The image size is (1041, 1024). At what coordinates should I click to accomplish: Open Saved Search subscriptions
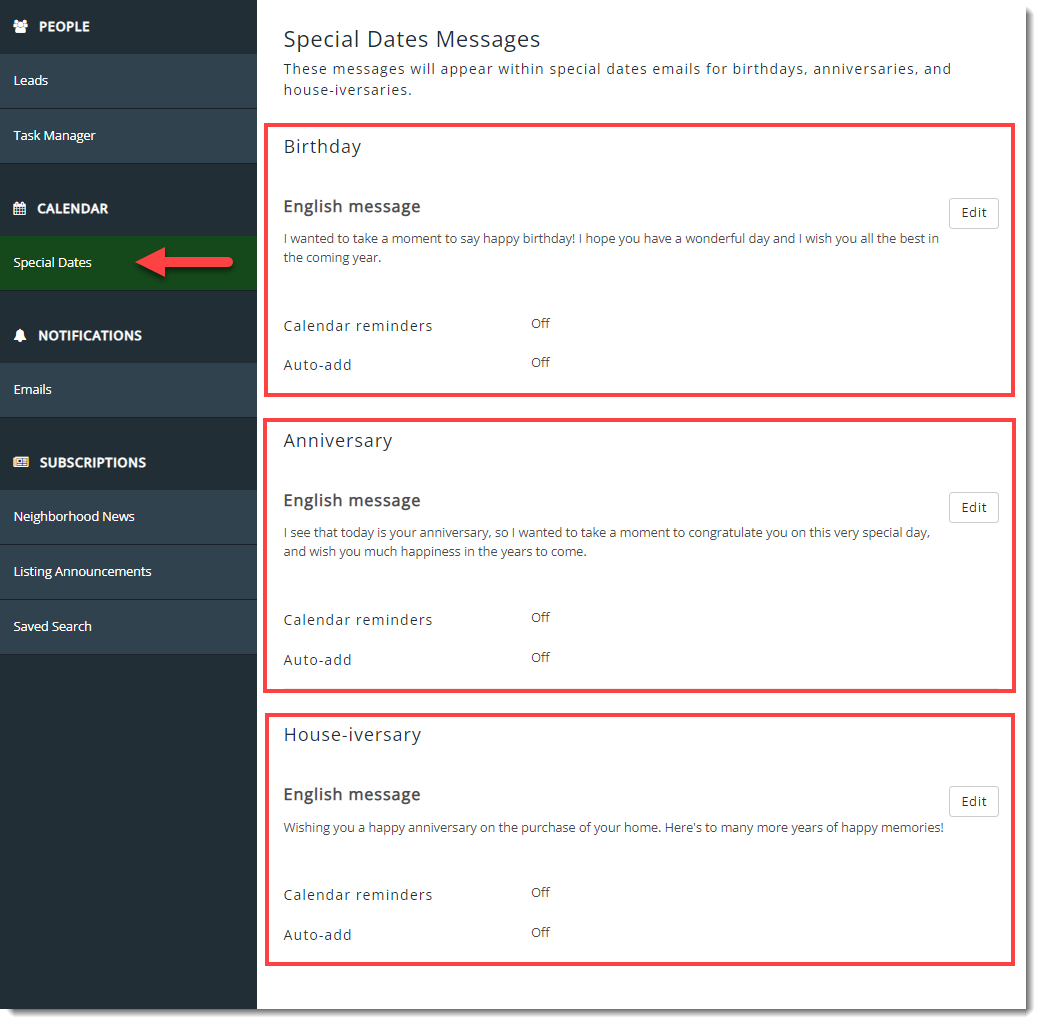(x=53, y=627)
